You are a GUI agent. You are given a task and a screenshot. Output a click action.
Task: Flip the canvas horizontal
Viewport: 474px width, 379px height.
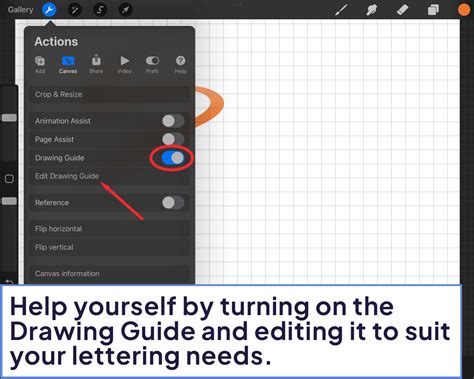coord(109,229)
